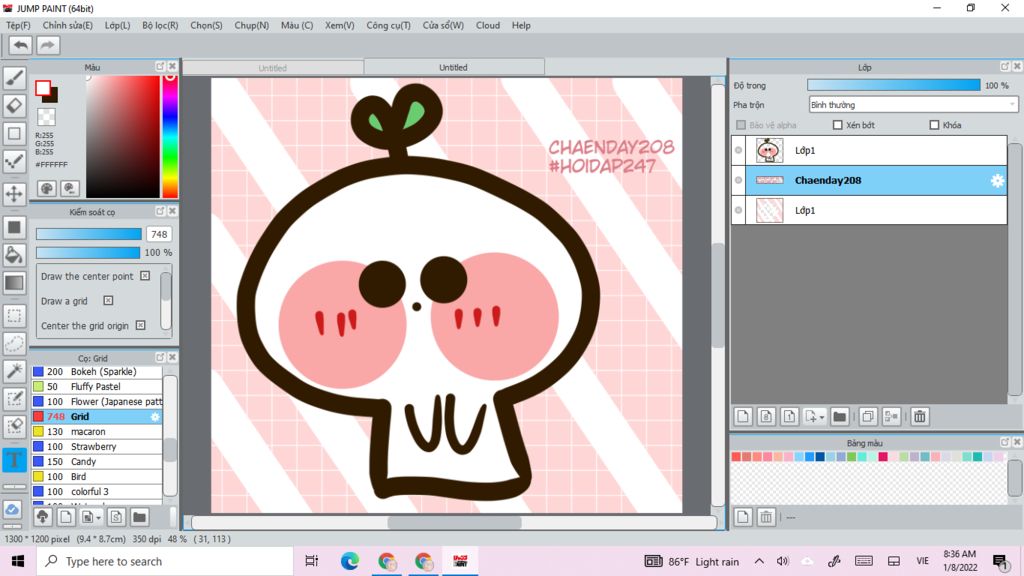1024x576 pixels.
Task: Open the taskbar notification center
Action: coord(999,562)
